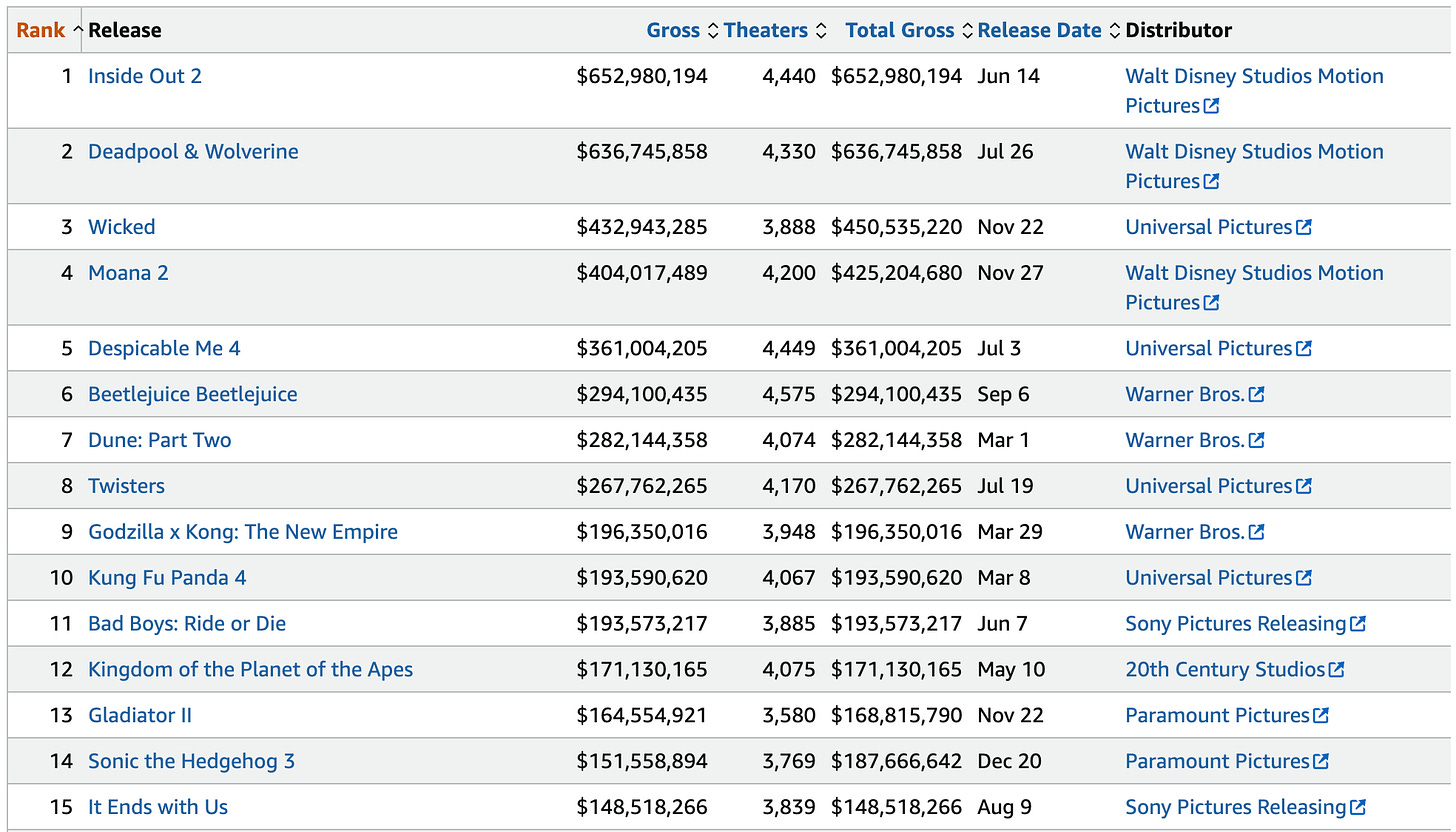Viewport: 1456px width, 832px height.
Task: Open Warner Bros. distributor for Godzilla x Kong
Action: (1185, 533)
